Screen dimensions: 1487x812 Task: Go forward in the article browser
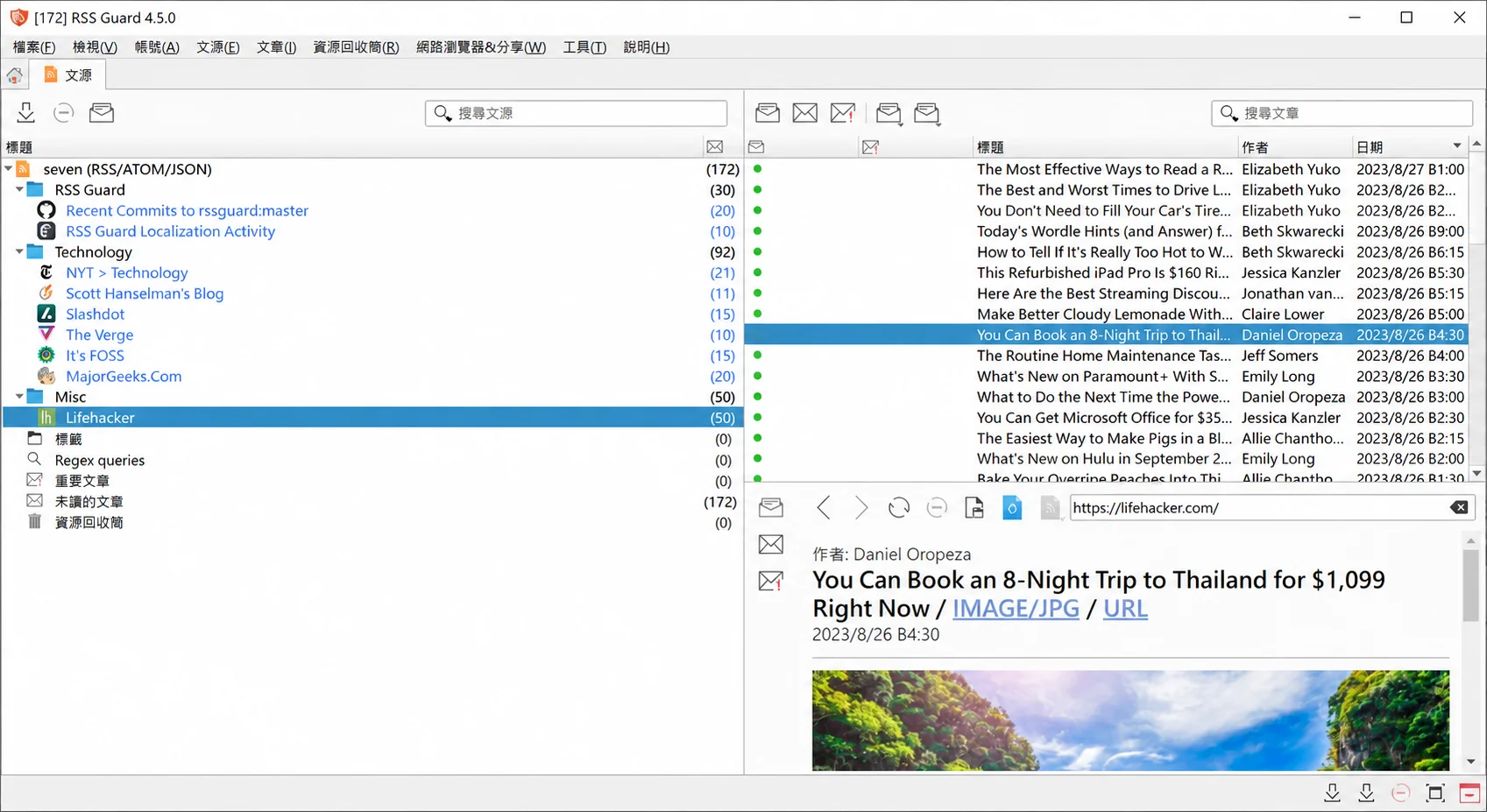click(x=861, y=507)
